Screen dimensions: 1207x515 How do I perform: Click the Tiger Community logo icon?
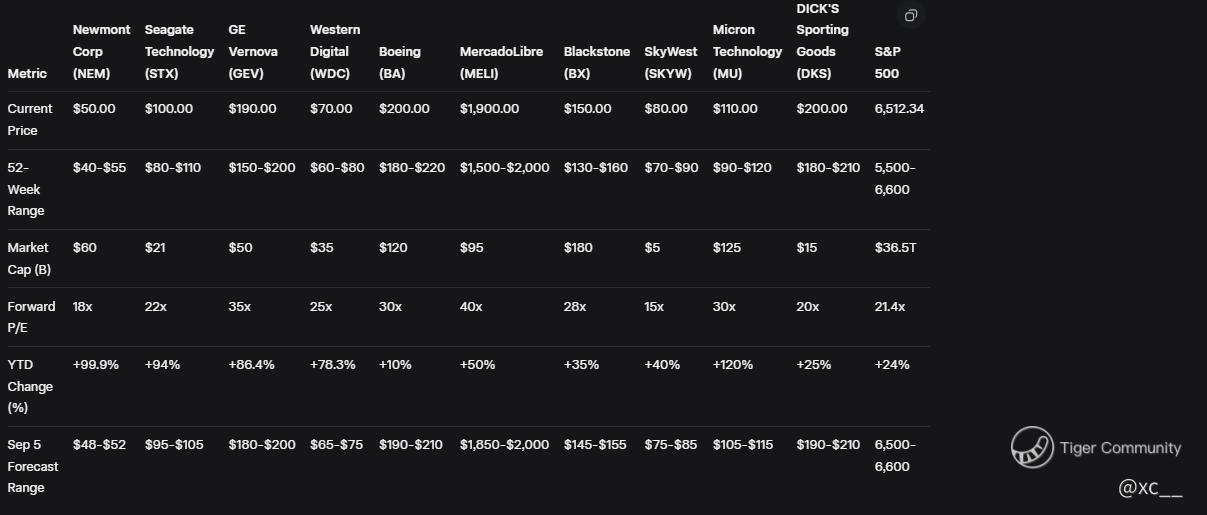[x=1032, y=447]
